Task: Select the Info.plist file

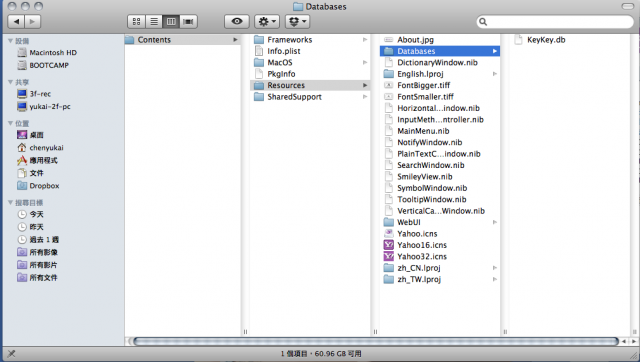Action: [x=310, y=51]
